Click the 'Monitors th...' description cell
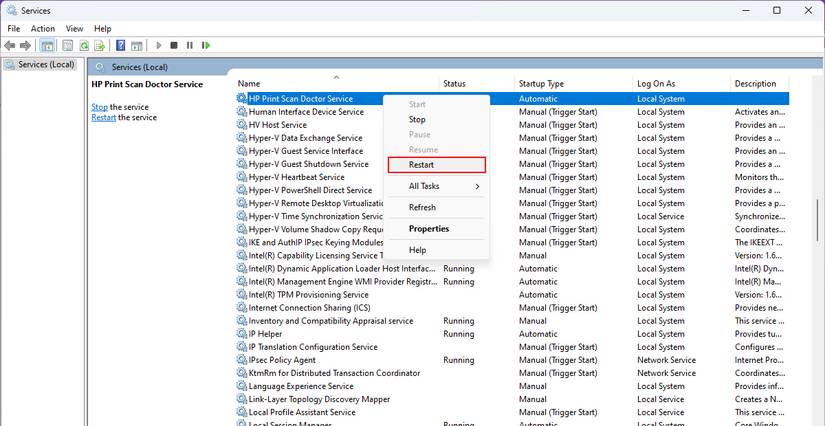Screen dimensions: 825x426 pyautogui.click(x=759, y=177)
